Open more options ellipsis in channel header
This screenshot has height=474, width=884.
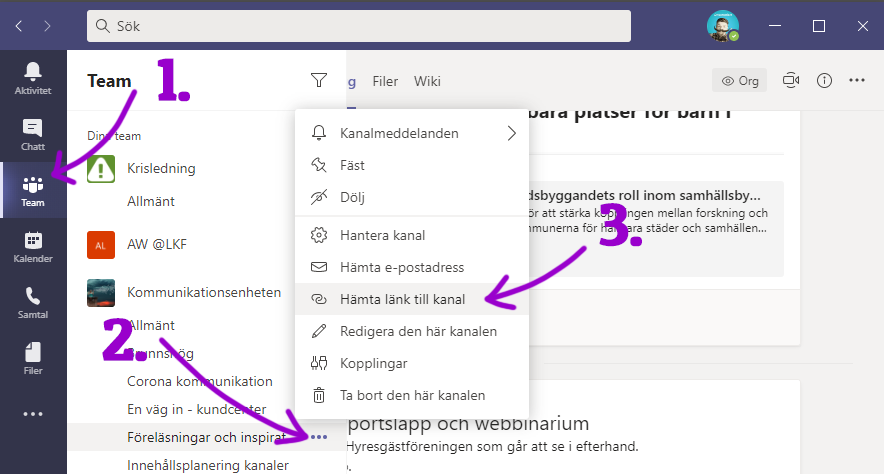point(857,81)
